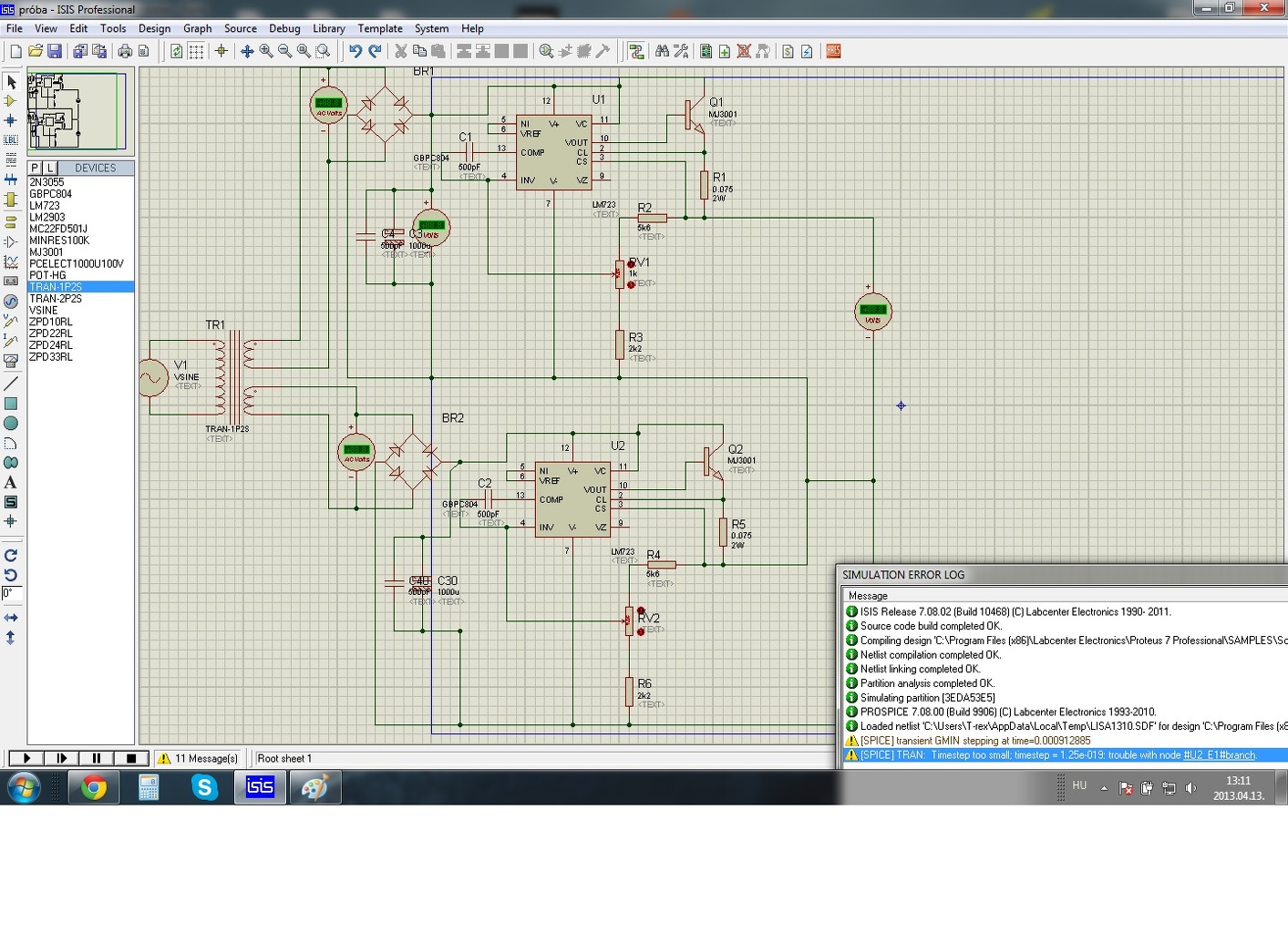1288x933 pixels.
Task: Select LM723 in the devices list
Action: pyautogui.click(x=45, y=206)
